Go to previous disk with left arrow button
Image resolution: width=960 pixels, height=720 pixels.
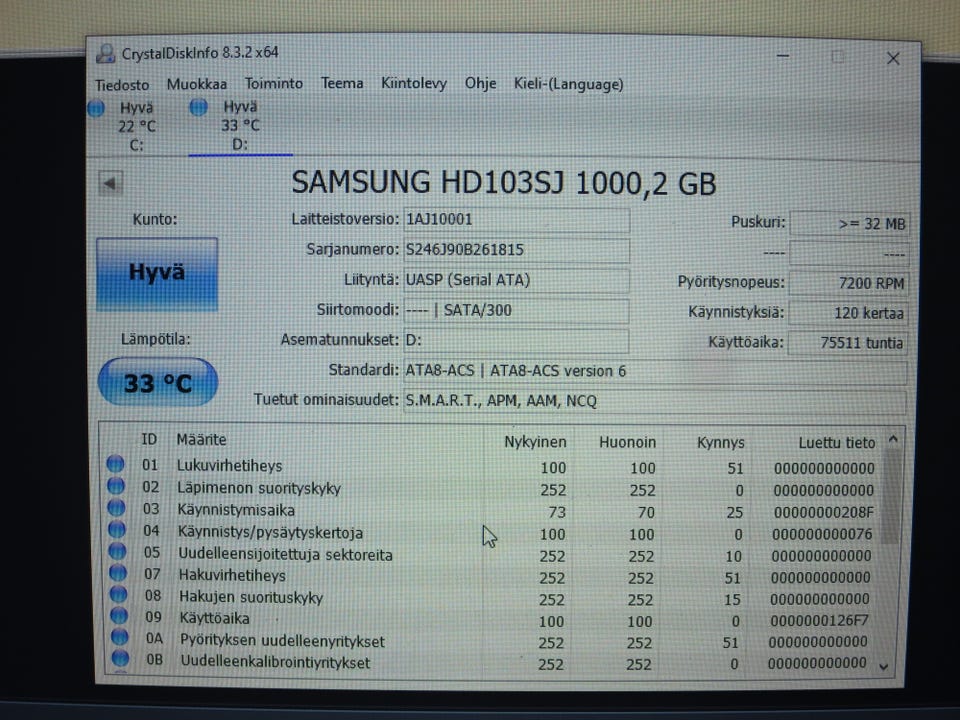(110, 183)
